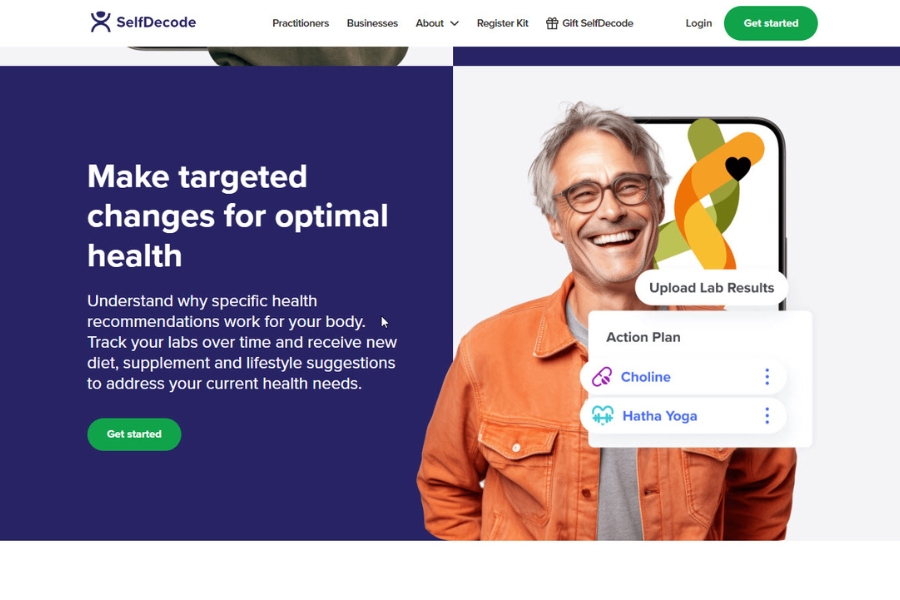This screenshot has width=900, height=600.
Task: Go to the Practitioners page
Action: 300,23
